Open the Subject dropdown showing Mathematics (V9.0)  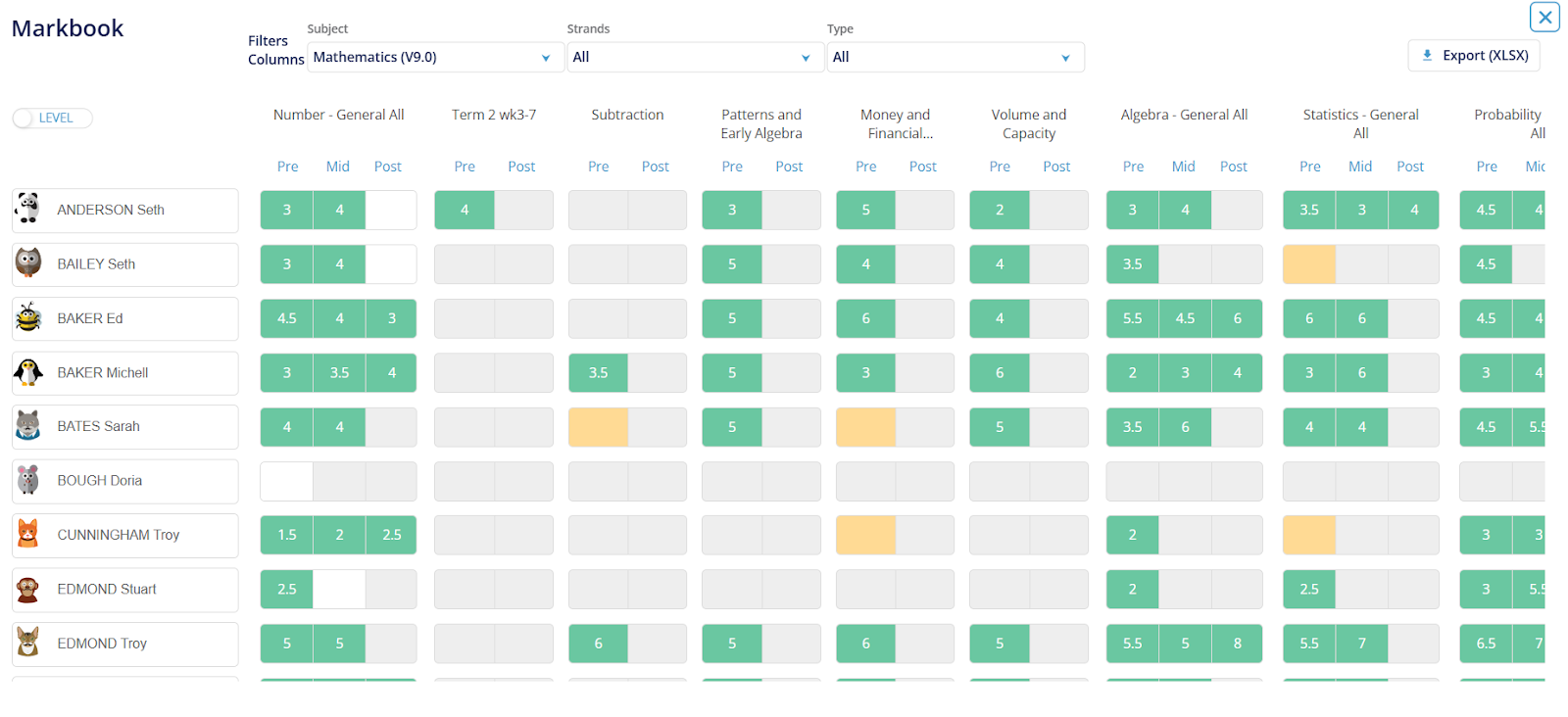click(x=431, y=57)
